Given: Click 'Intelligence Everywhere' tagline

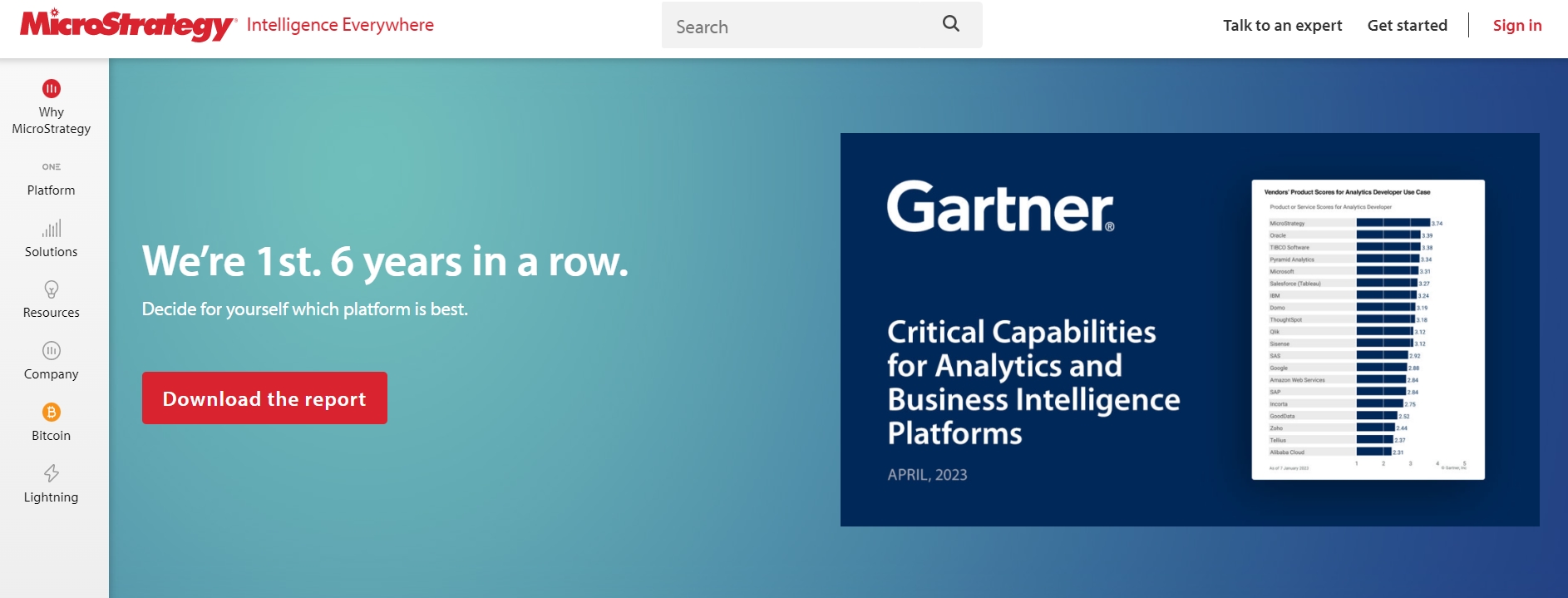Looking at the screenshot, I should pyautogui.click(x=340, y=25).
